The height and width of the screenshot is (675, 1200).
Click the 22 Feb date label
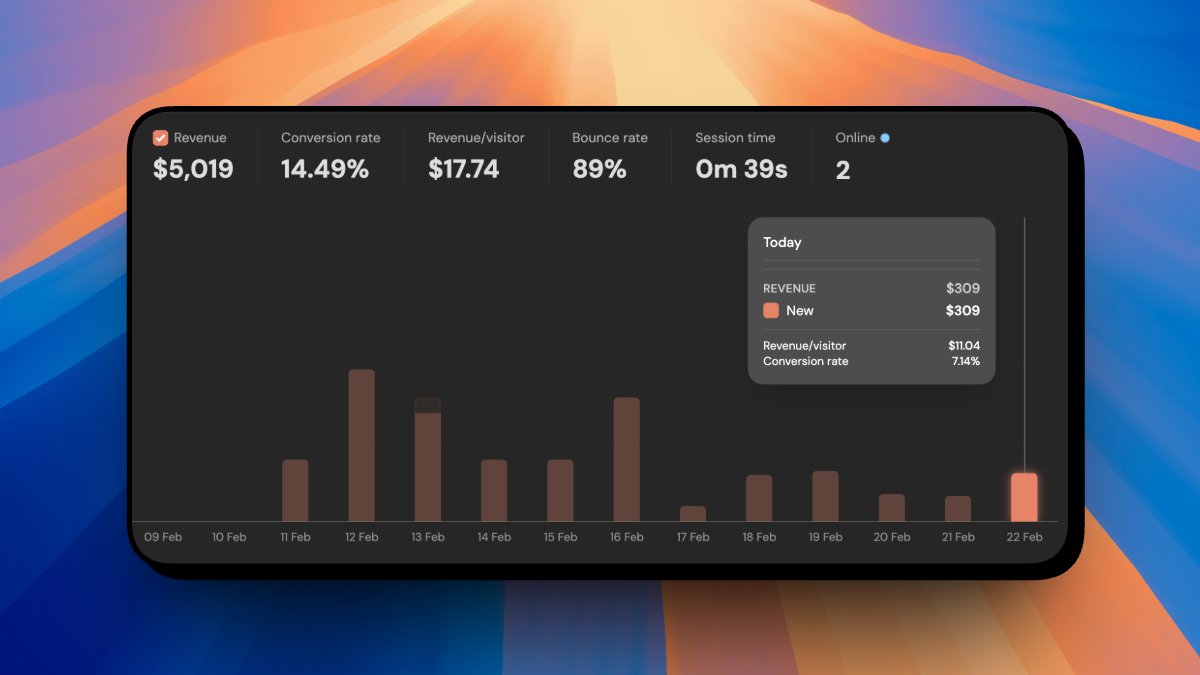(x=1023, y=536)
